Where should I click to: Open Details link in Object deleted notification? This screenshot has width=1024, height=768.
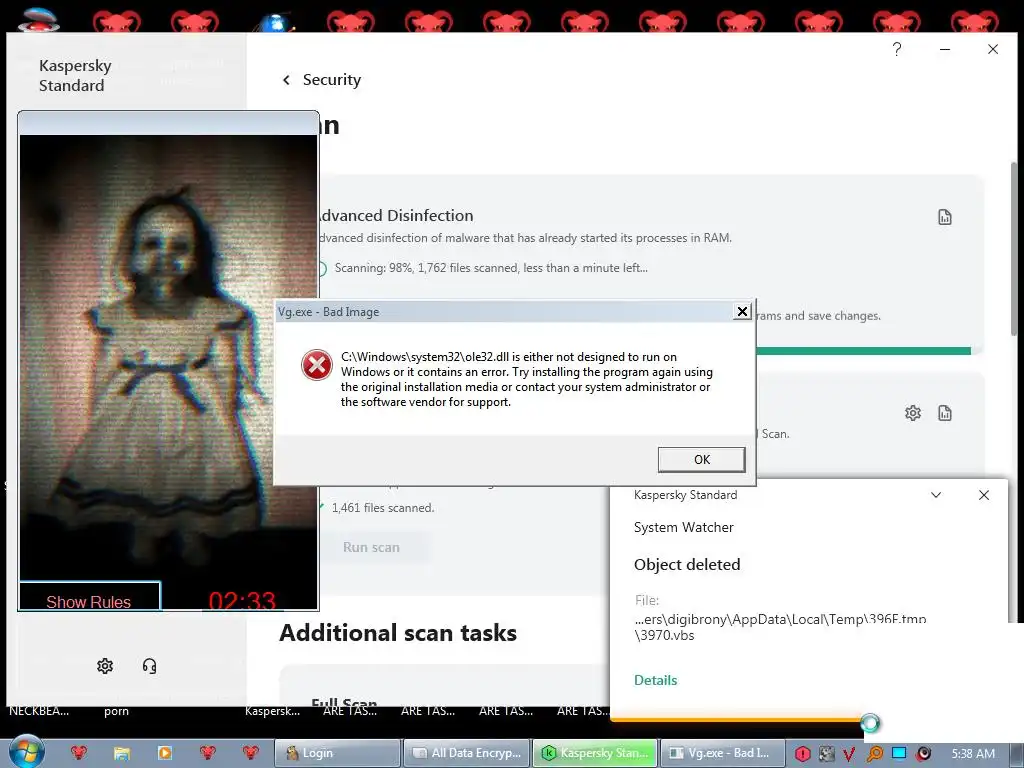coord(655,680)
